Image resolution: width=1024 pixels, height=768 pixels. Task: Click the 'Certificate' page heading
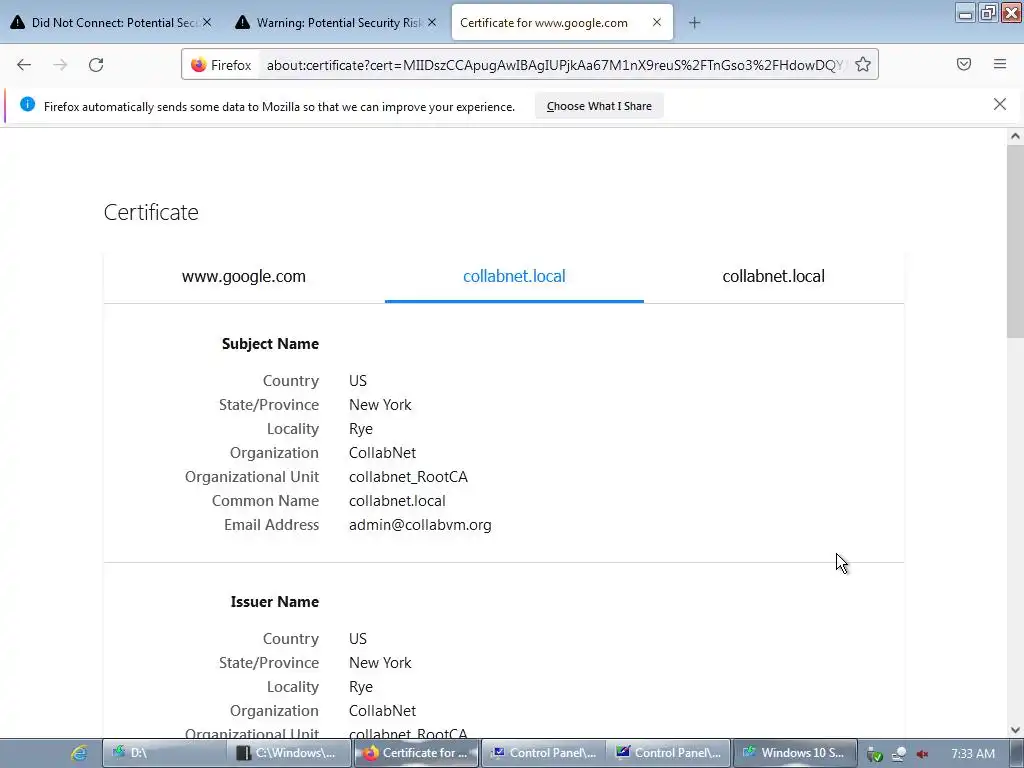(151, 212)
